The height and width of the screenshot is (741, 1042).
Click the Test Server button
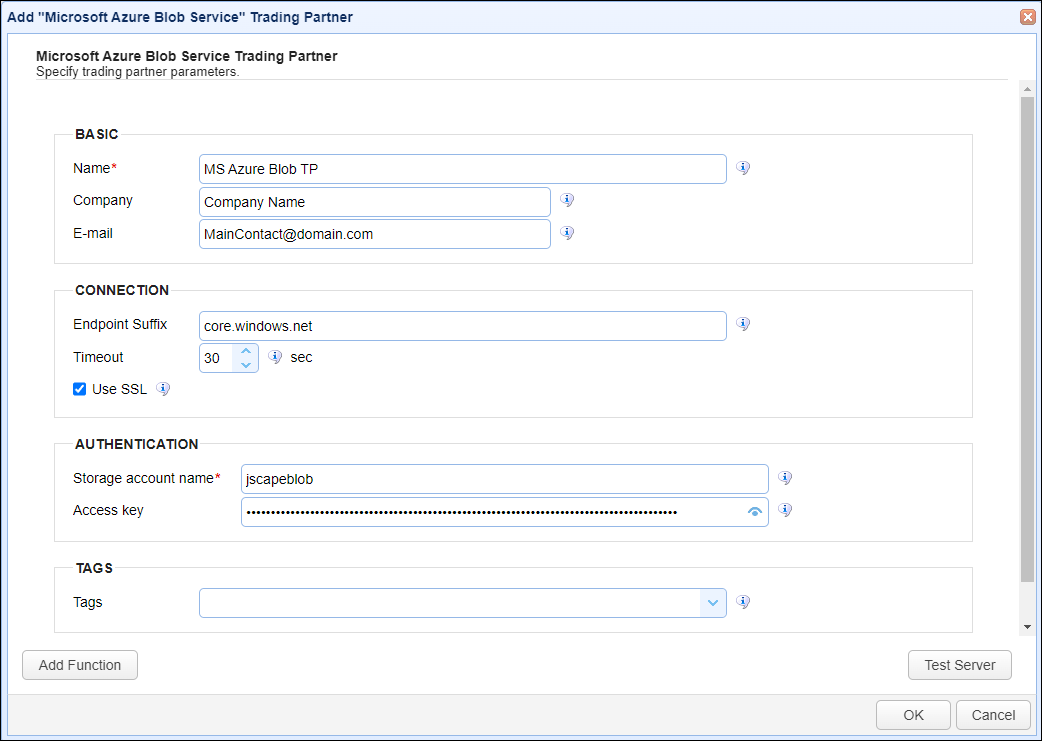960,665
